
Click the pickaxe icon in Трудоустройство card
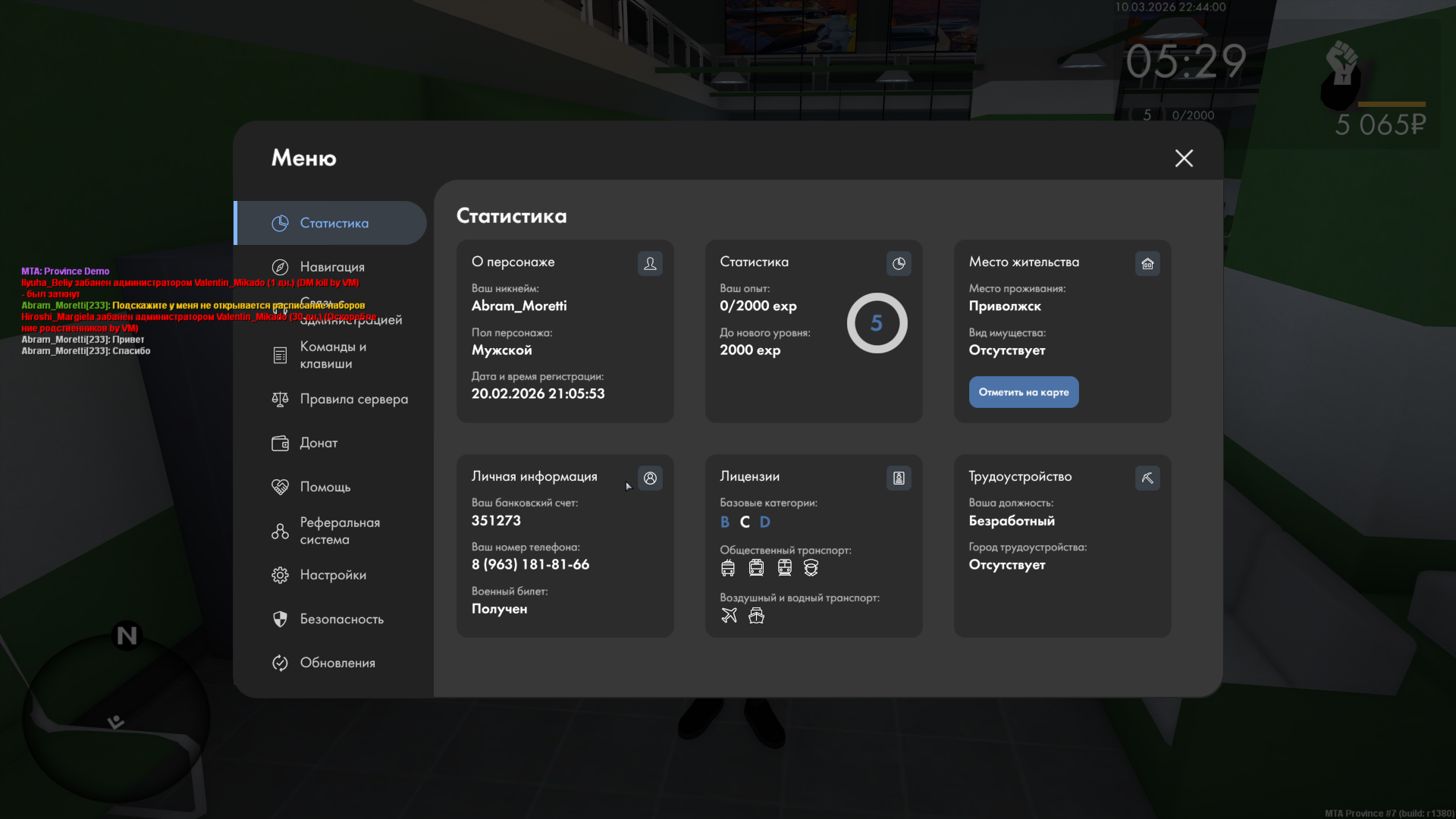[x=1147, y=478]
